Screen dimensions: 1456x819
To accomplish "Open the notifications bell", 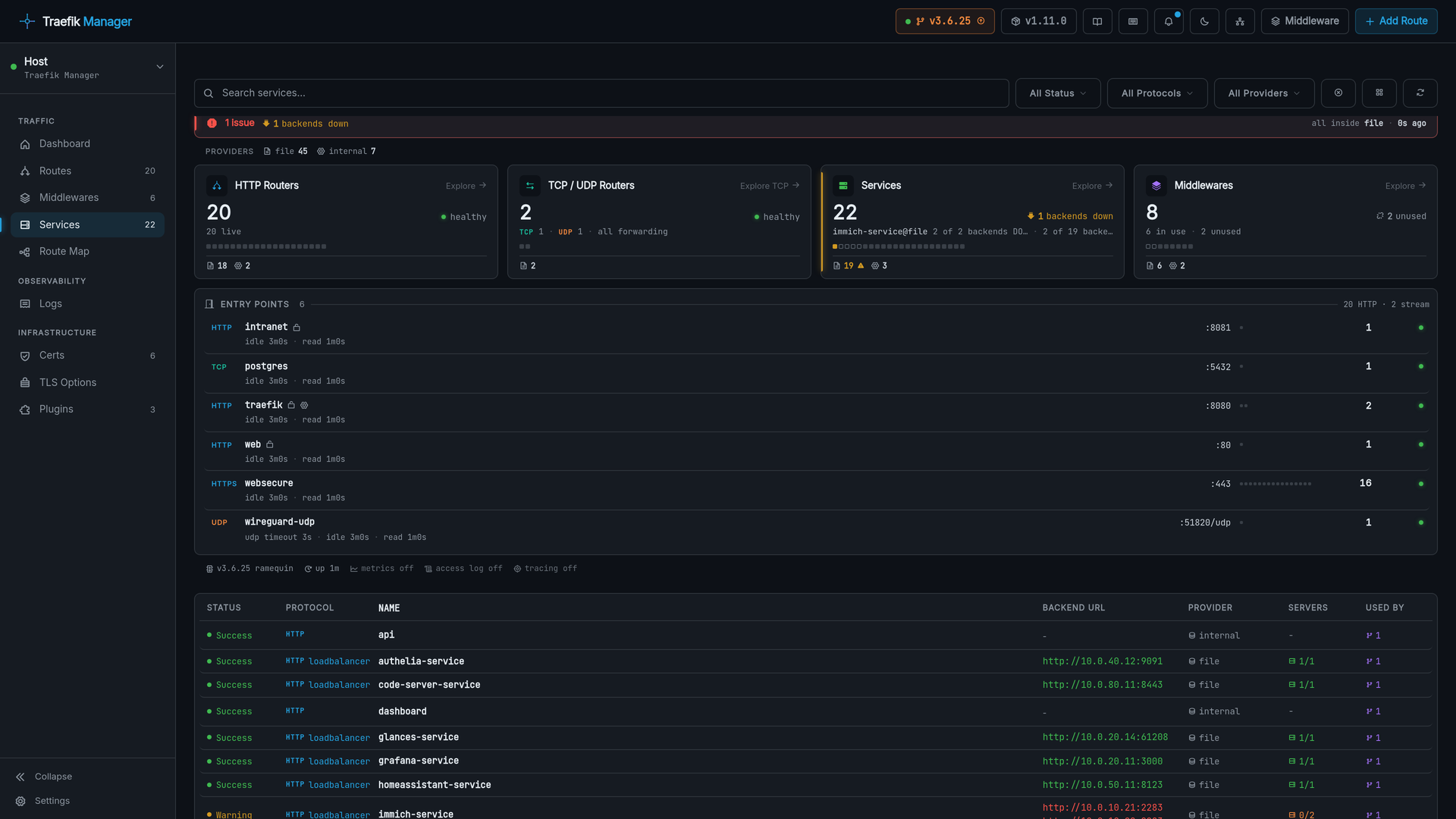I will [1169, 21].
